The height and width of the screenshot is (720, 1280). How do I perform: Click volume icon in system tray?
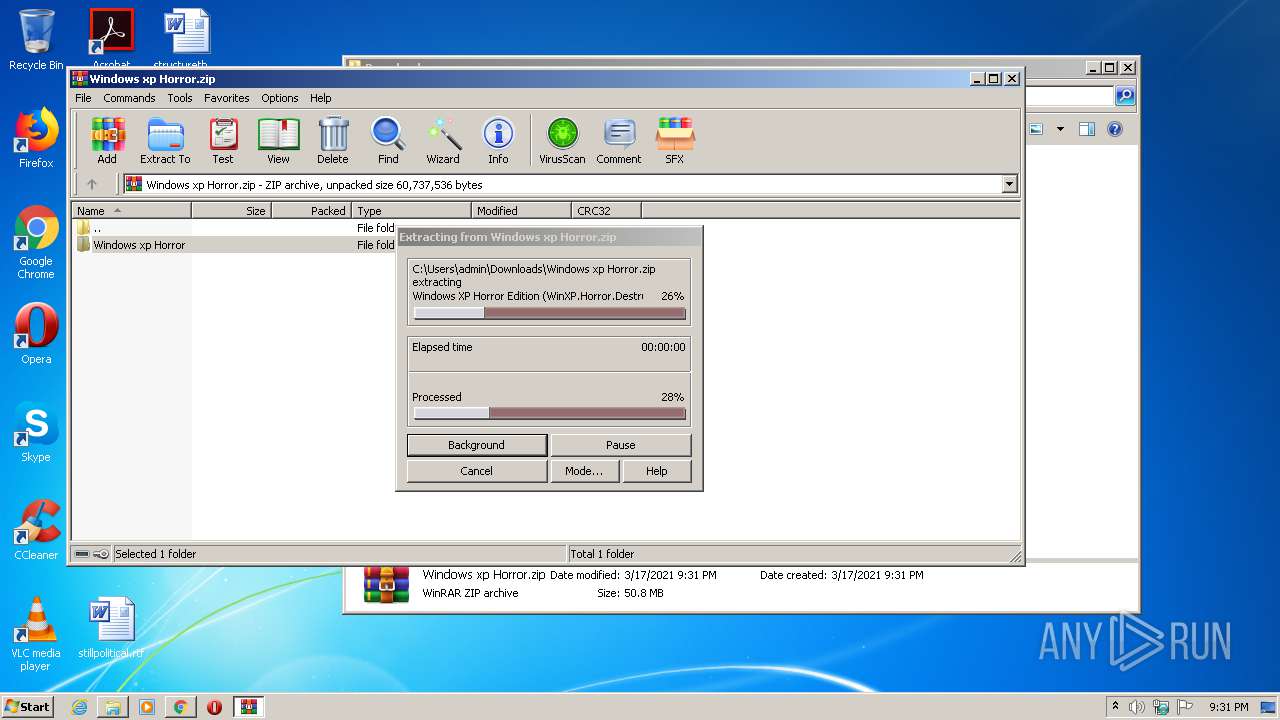1137,707
